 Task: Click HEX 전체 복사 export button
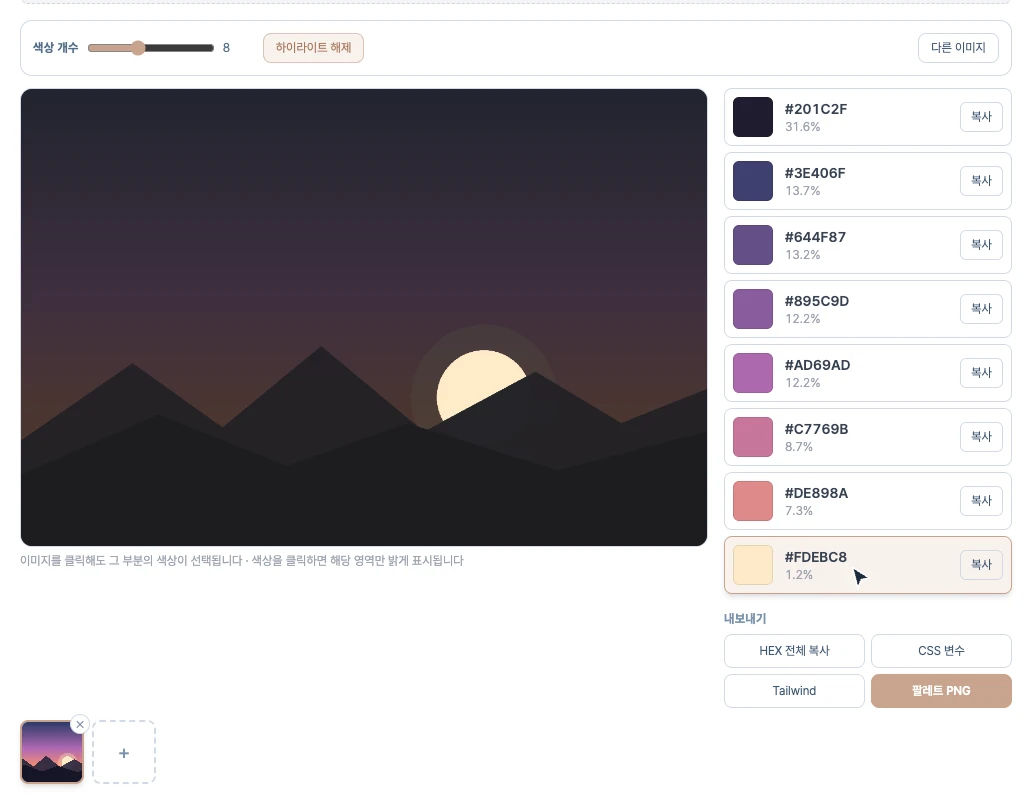[794, 651]
